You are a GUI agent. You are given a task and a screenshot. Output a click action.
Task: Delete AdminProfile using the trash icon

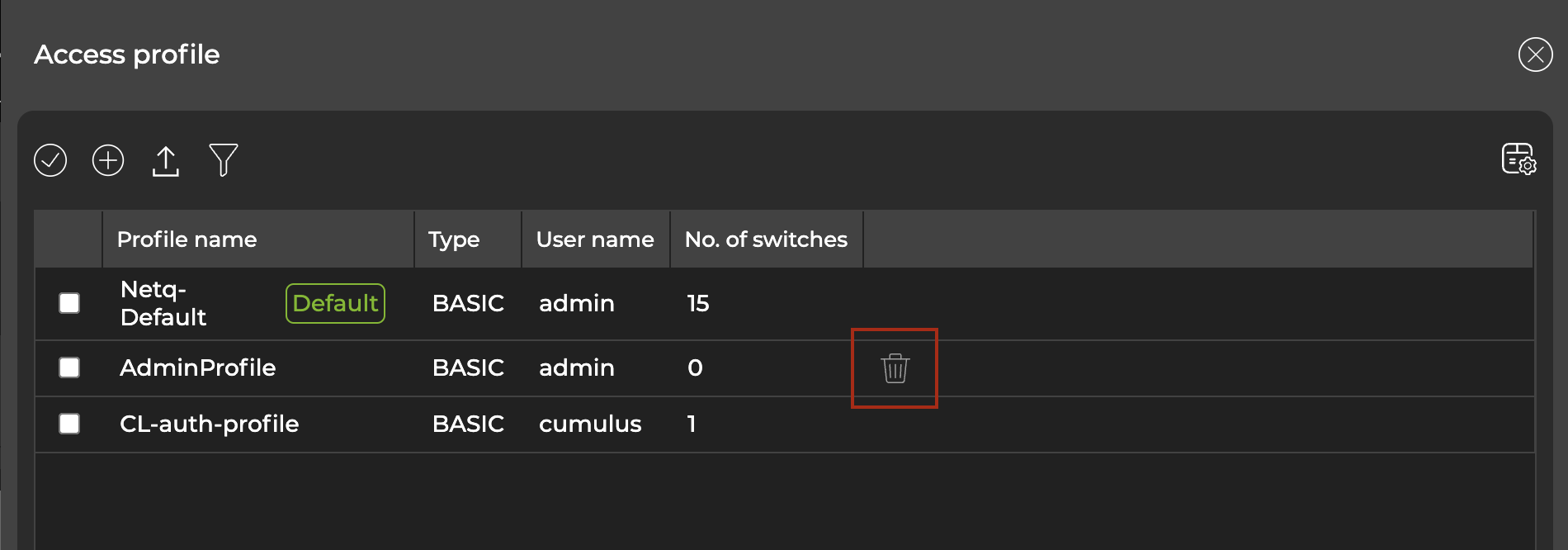tap(895, 368)
